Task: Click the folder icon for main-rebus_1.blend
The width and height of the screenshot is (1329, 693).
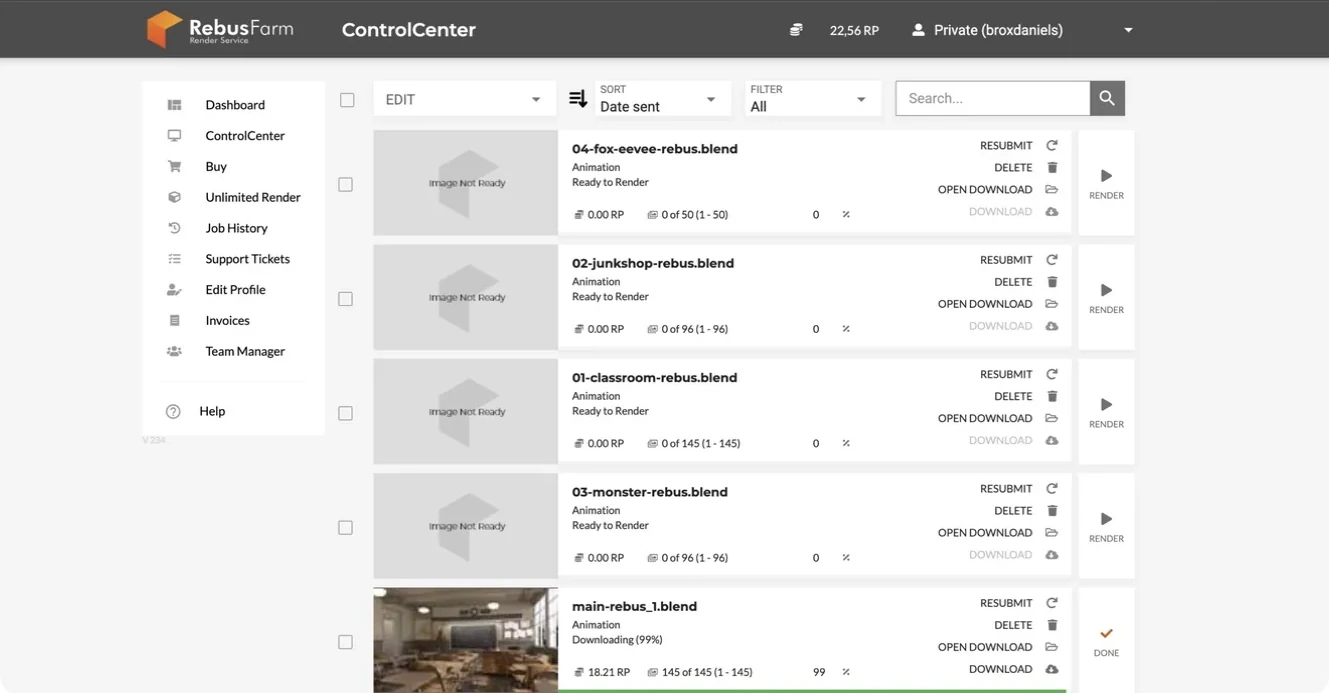Action: point(1052,647)
